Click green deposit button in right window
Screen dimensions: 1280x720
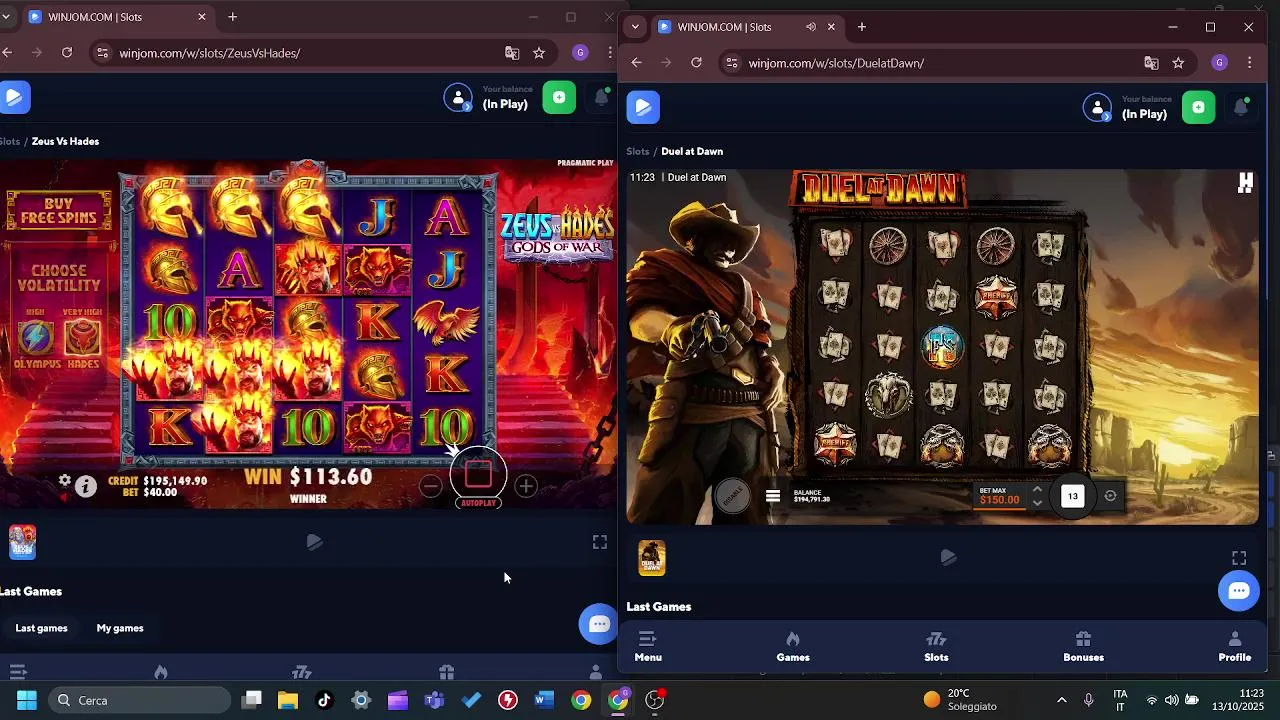point(1198,107)
